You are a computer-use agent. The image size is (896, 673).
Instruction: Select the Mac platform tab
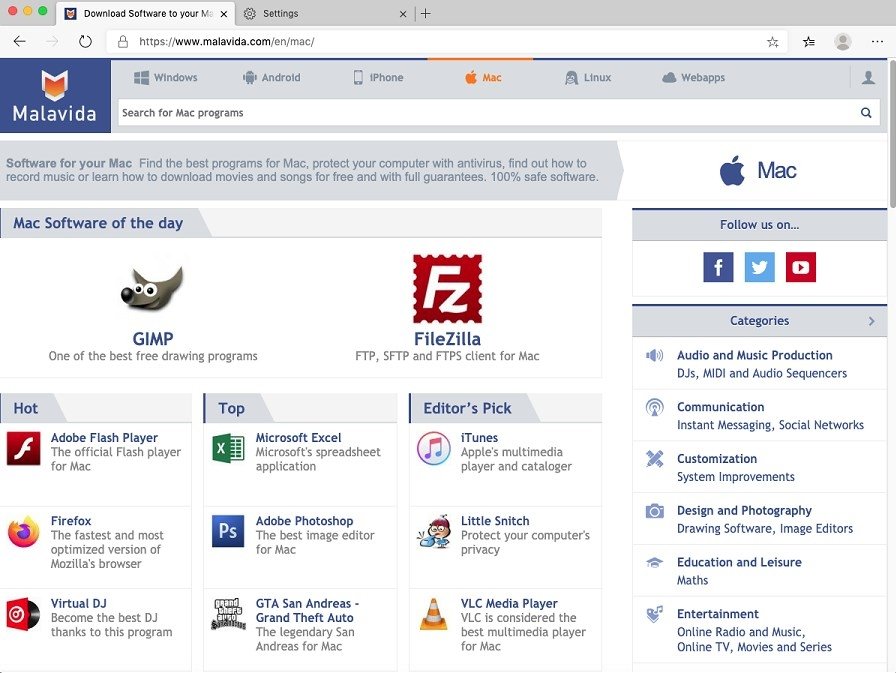483,78
